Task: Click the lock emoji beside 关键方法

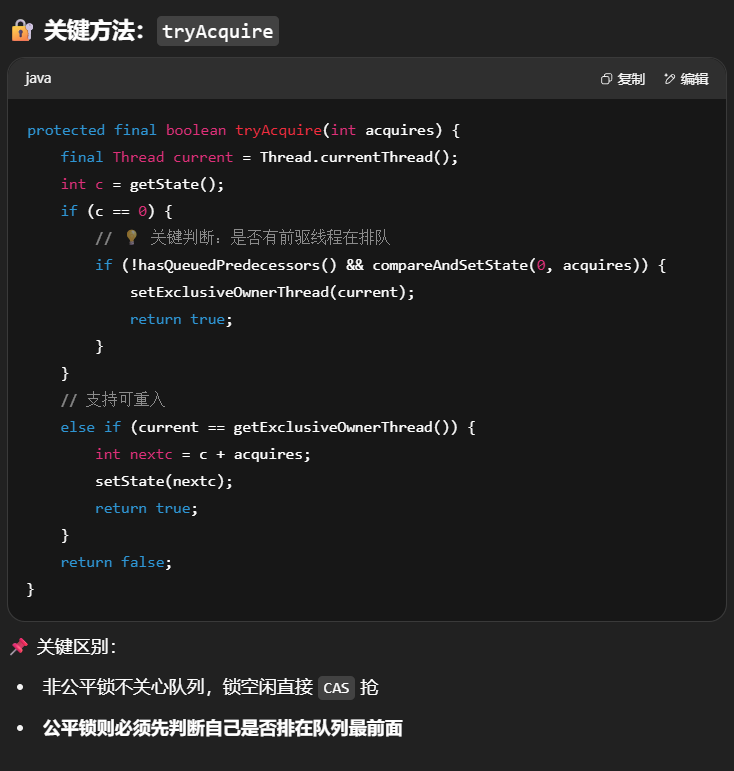Action: (21, 31)
